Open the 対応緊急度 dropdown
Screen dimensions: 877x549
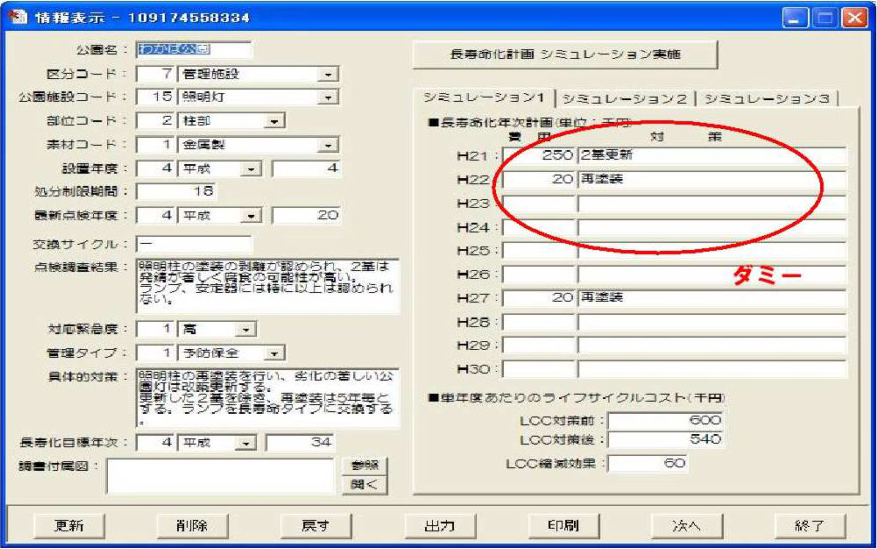tap(241, 329)
